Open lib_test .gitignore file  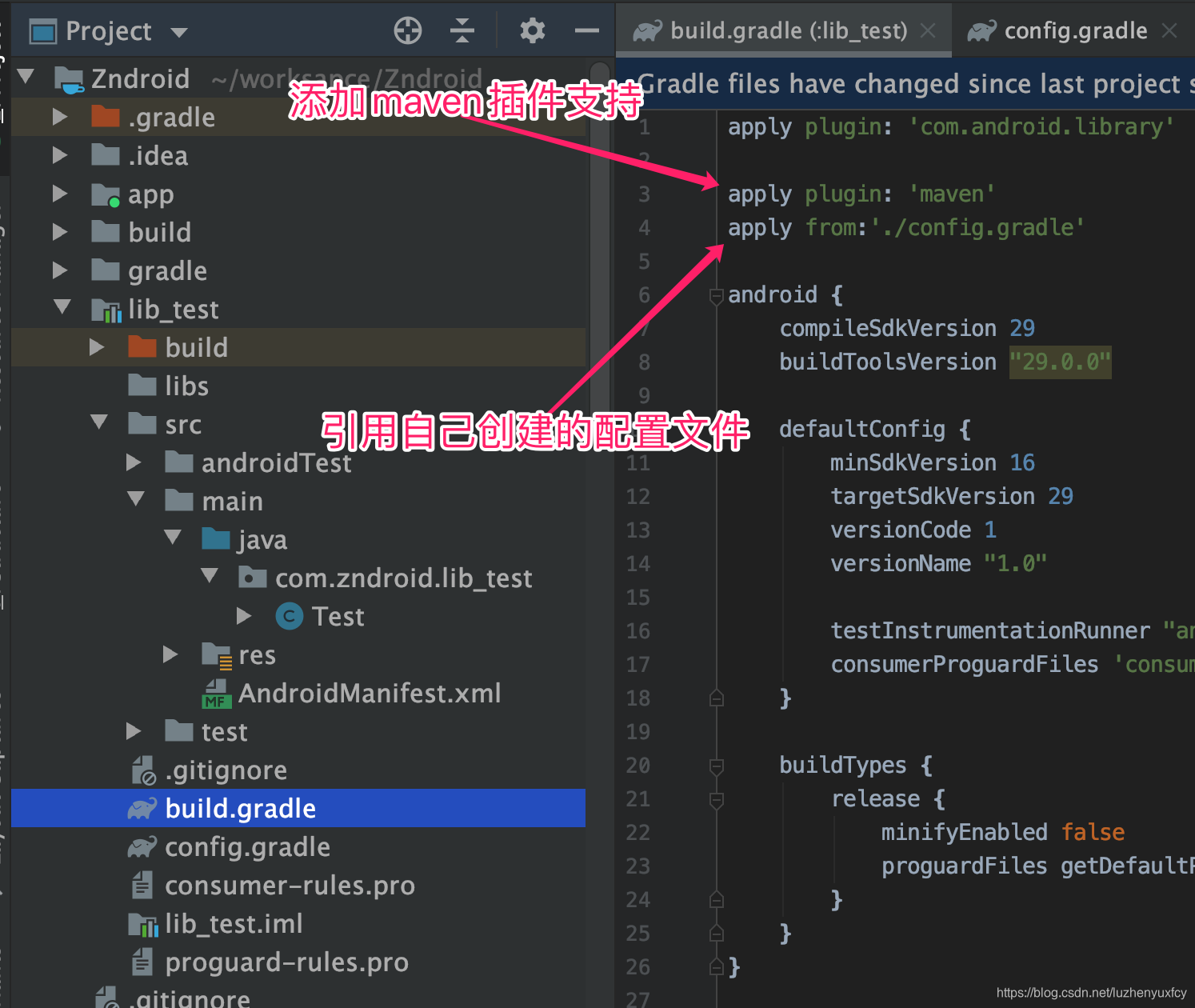[210, 770]
